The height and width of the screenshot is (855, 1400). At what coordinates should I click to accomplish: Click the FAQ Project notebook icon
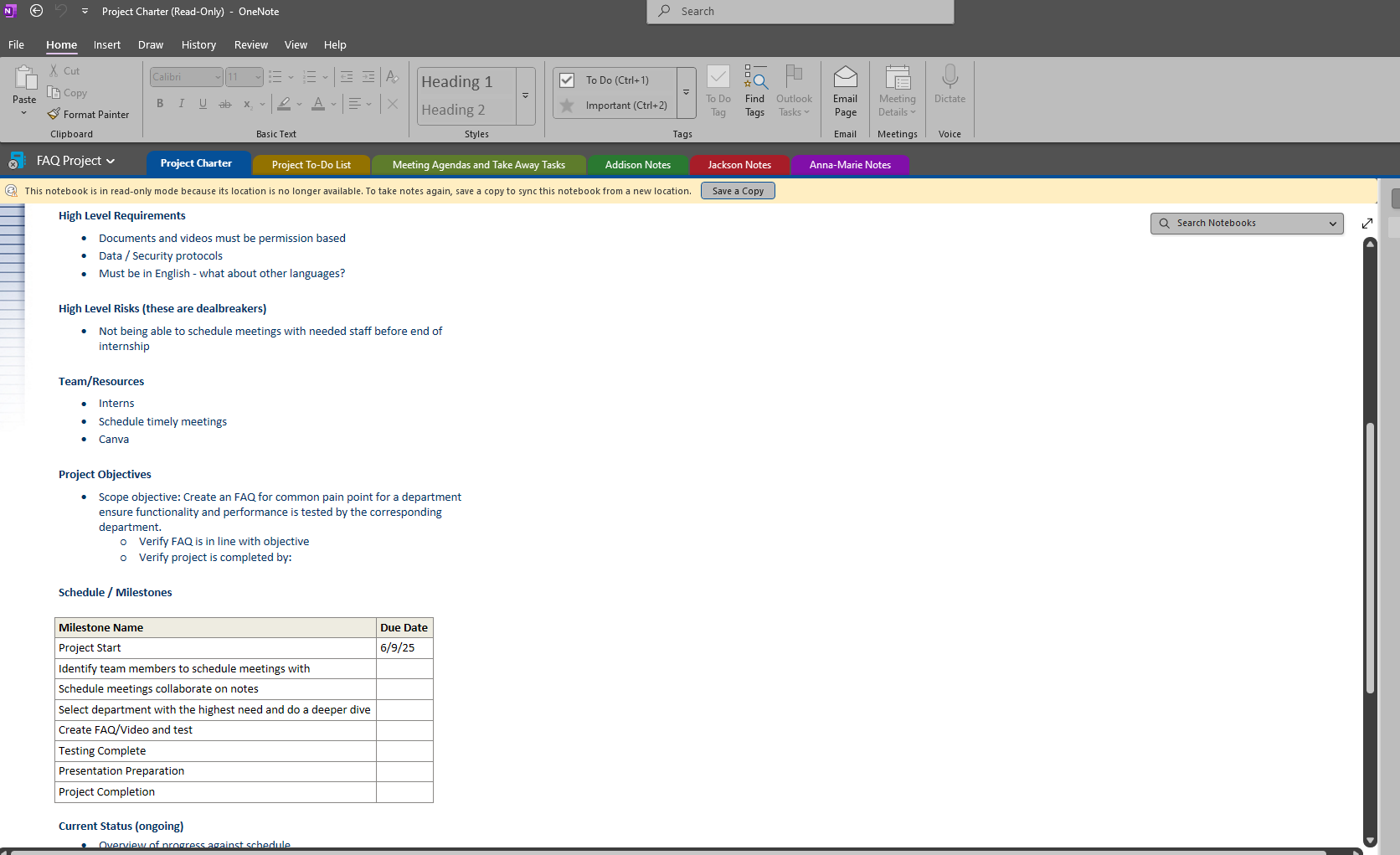click(17, 161)
